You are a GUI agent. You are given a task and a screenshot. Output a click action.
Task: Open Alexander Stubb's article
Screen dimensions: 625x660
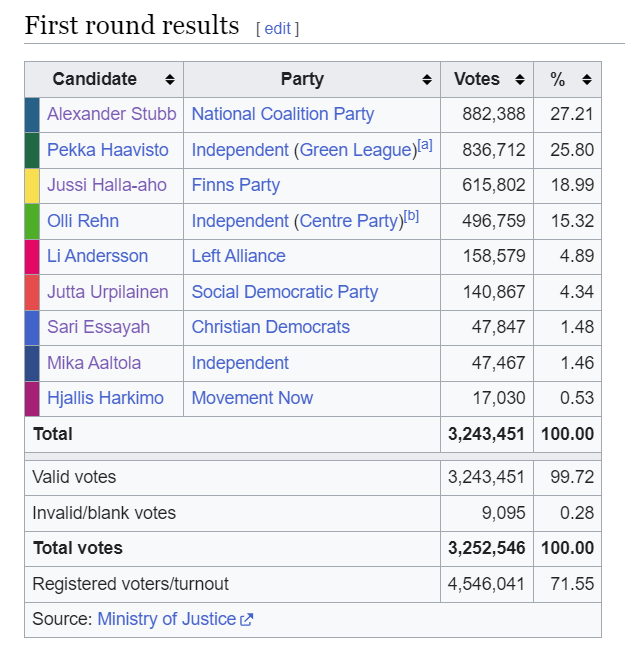tap(112, 114)
